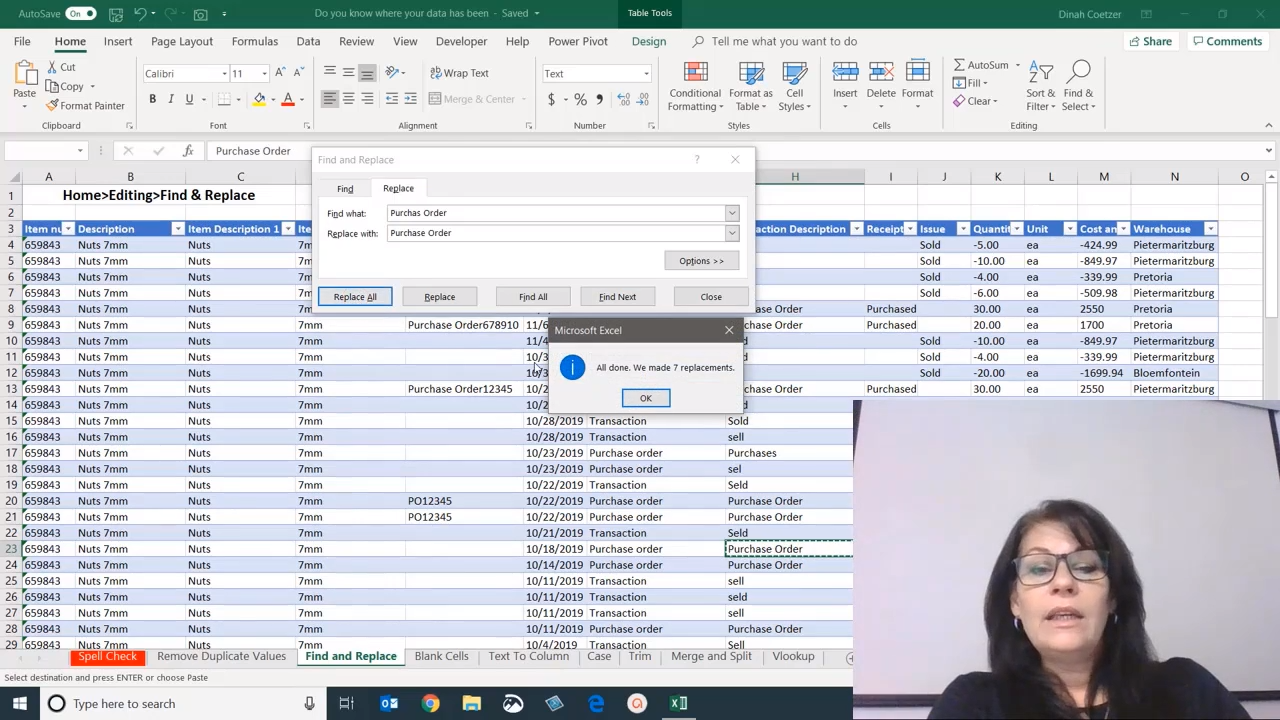Open the font size dropdown

264,74
